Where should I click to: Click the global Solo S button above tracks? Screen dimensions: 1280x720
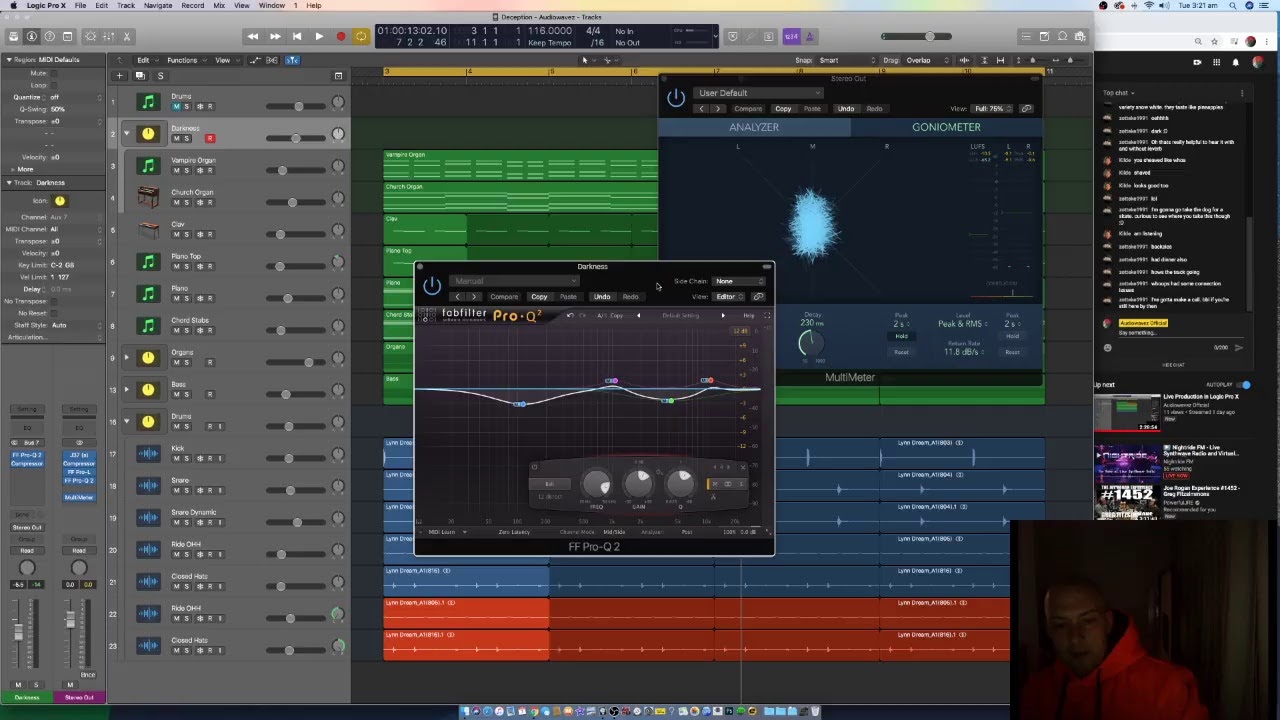click(160, 76)
